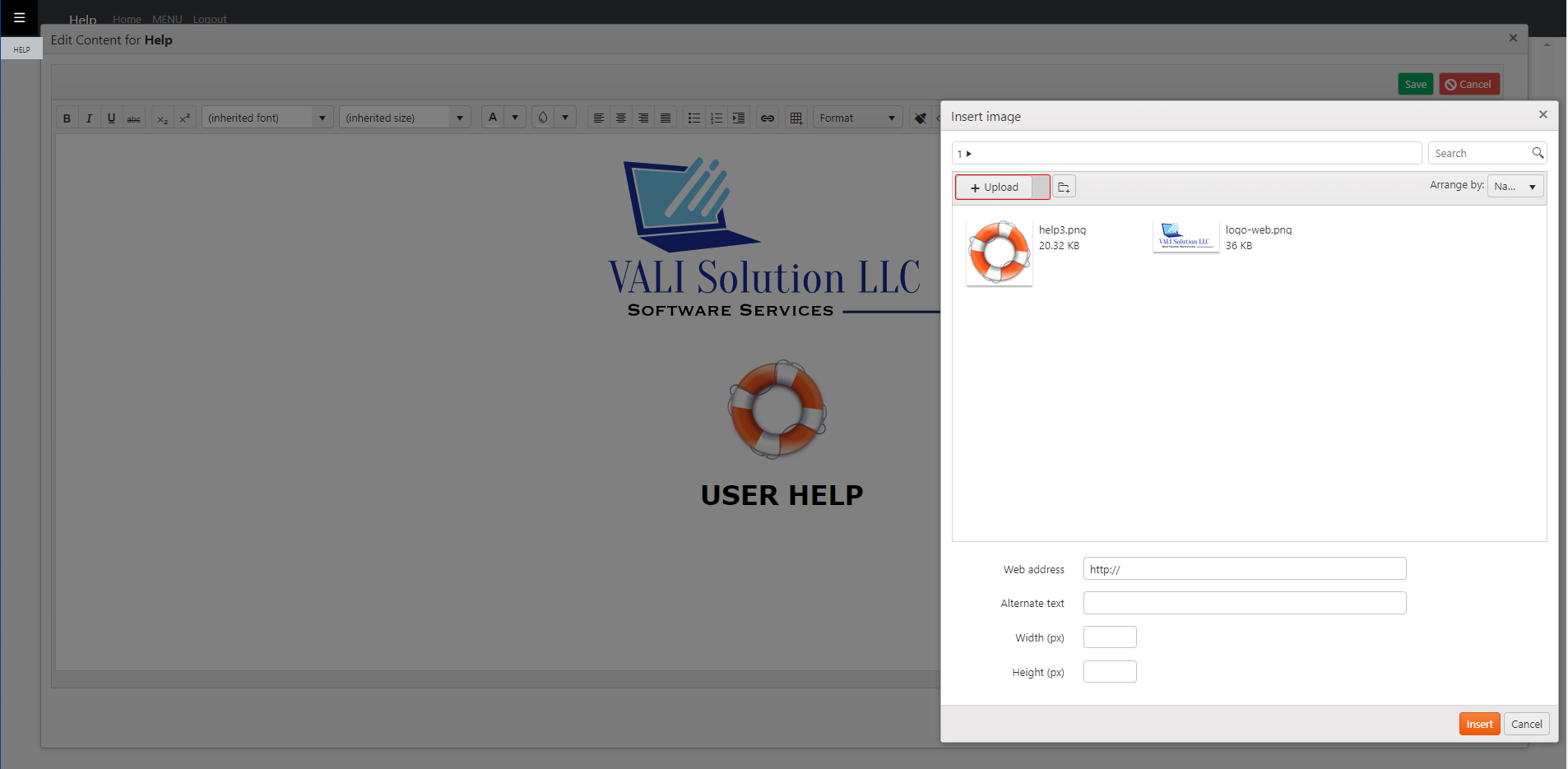
Task: Close the Edit Content dialog
Action: (x=1513, y=38)
